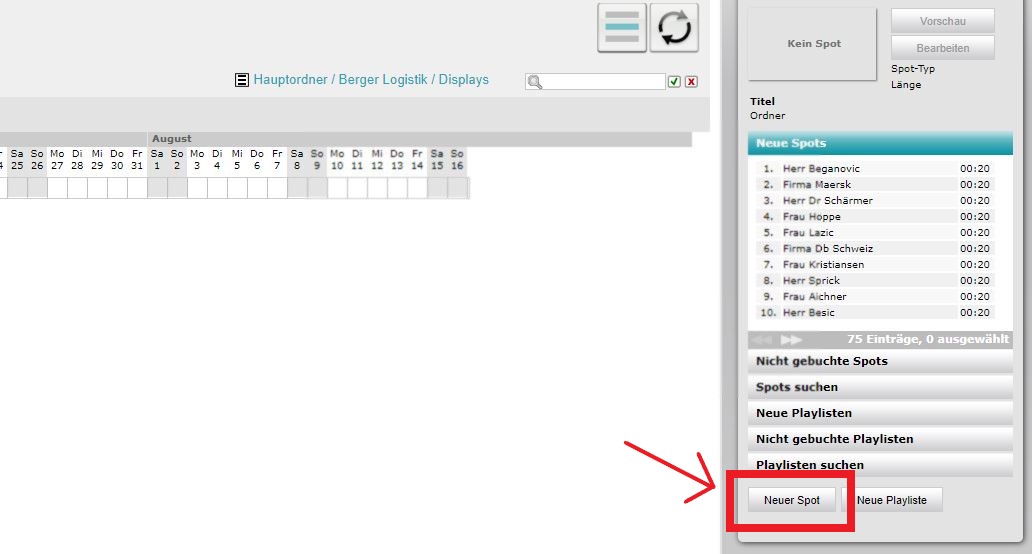1032x554 pixels.
Task: Select spot Frau Aichner
Action: click(875, 297)
